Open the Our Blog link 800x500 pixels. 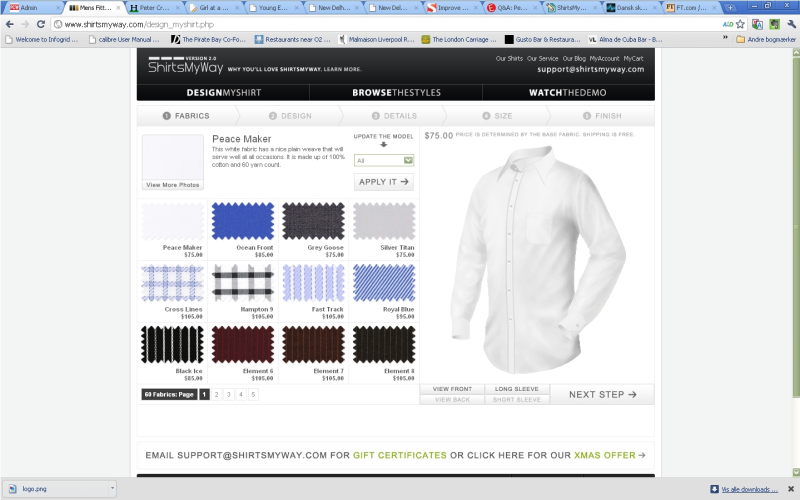574,59
